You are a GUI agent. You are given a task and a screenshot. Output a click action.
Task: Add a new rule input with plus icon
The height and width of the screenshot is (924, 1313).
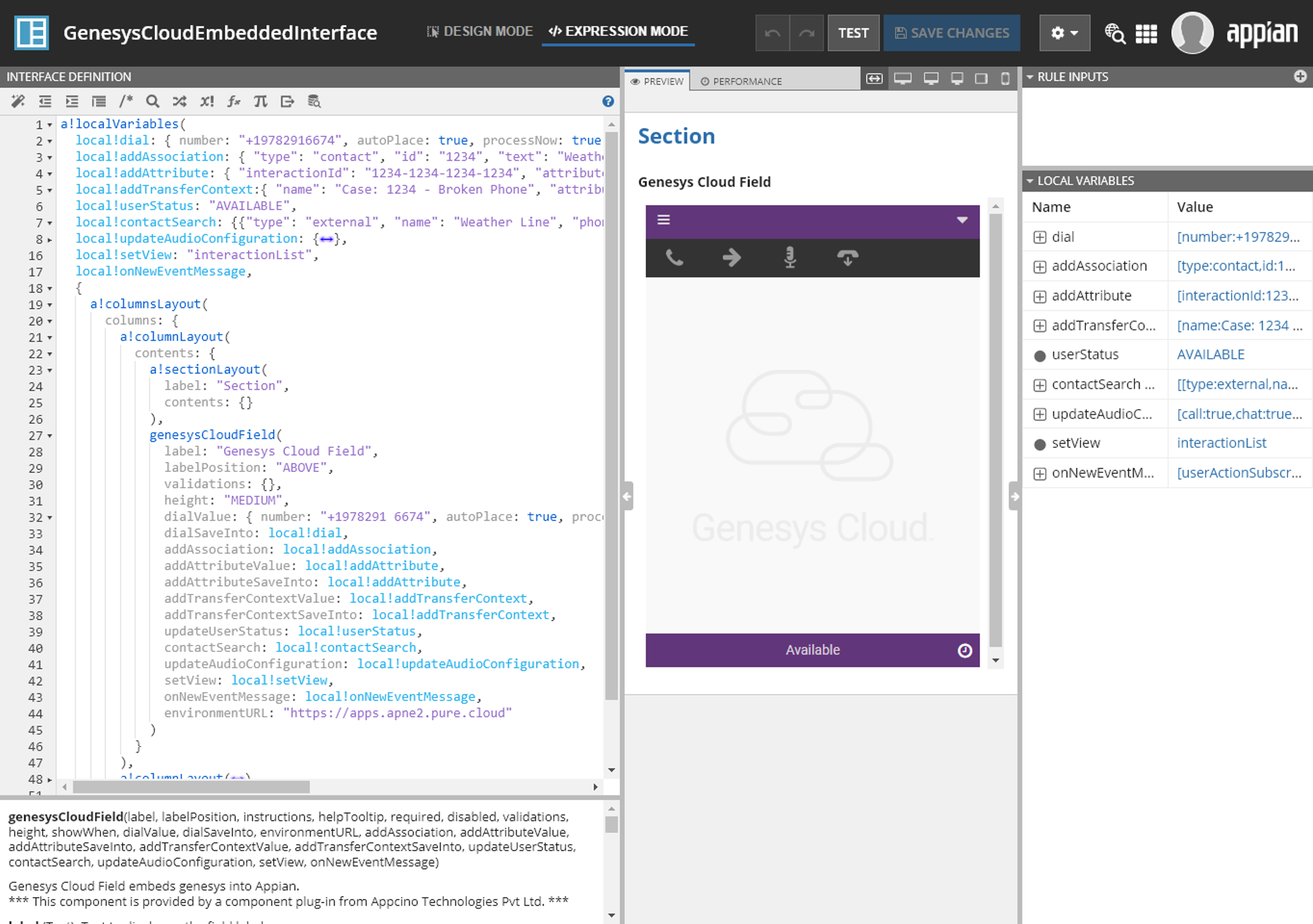(1300, 76)
